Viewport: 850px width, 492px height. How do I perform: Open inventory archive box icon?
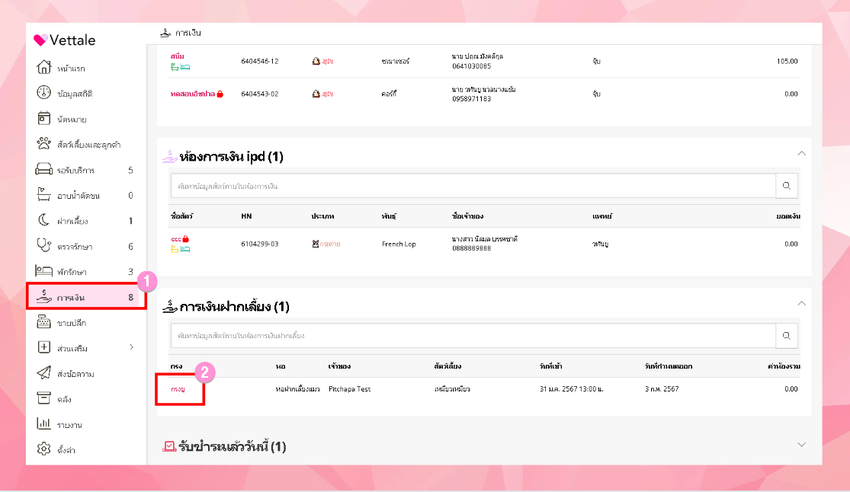pyautogui.click(x=44, y=398)
